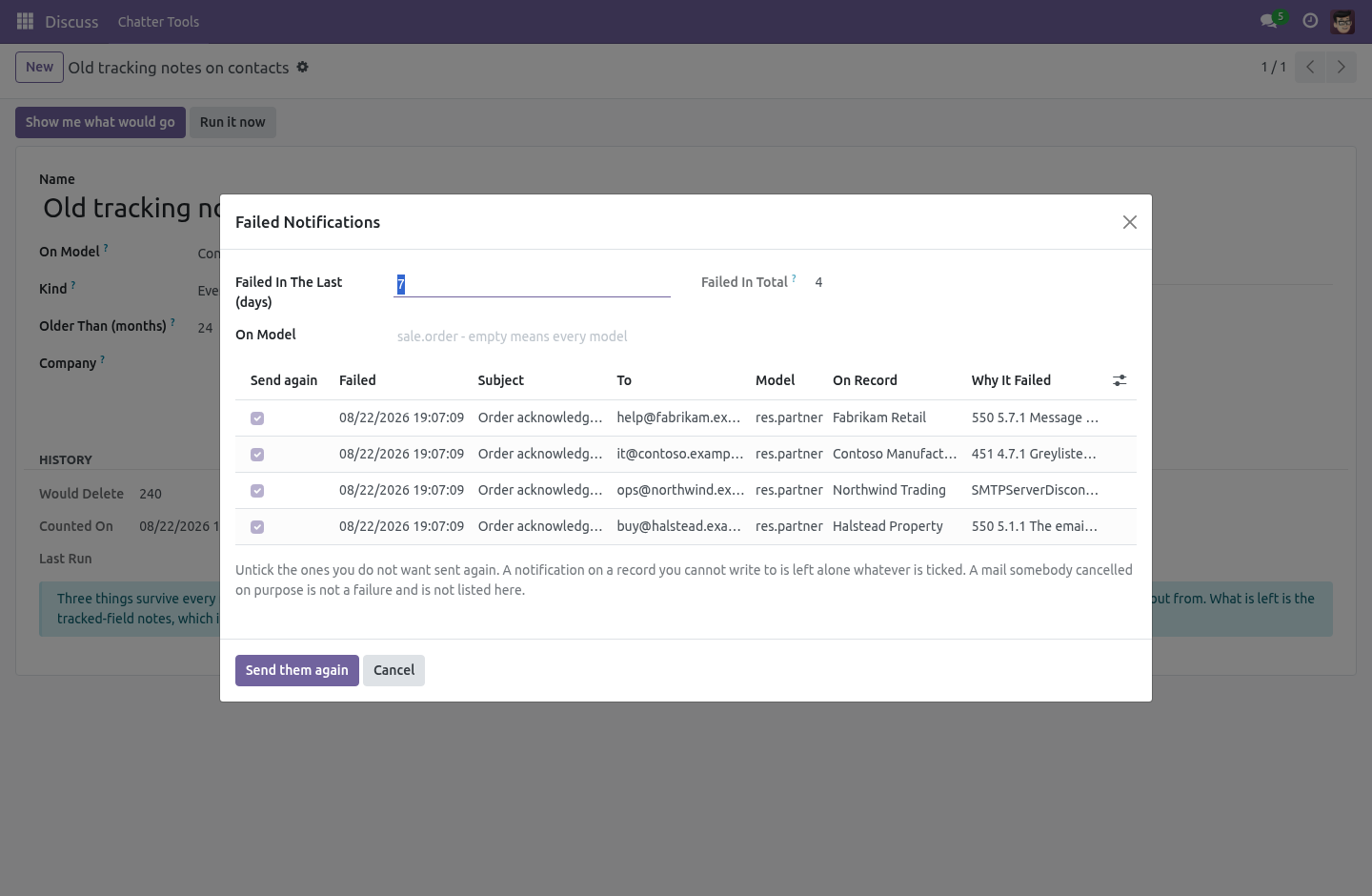Open the On Model dropdown in the dialog
1372x896 pixels.
pos(532,336)
